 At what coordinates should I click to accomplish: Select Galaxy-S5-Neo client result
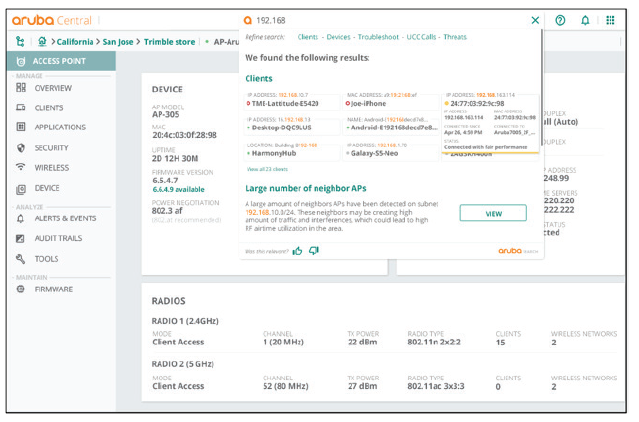[391, 152]
